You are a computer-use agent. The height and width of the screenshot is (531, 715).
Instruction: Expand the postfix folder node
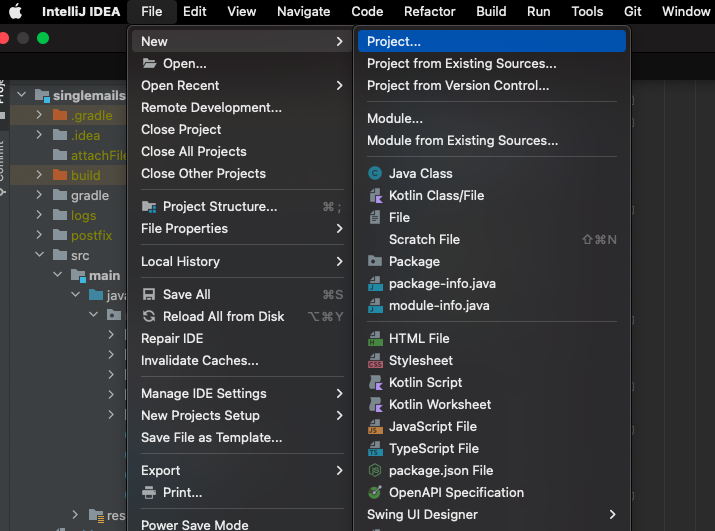coord(39,235)
